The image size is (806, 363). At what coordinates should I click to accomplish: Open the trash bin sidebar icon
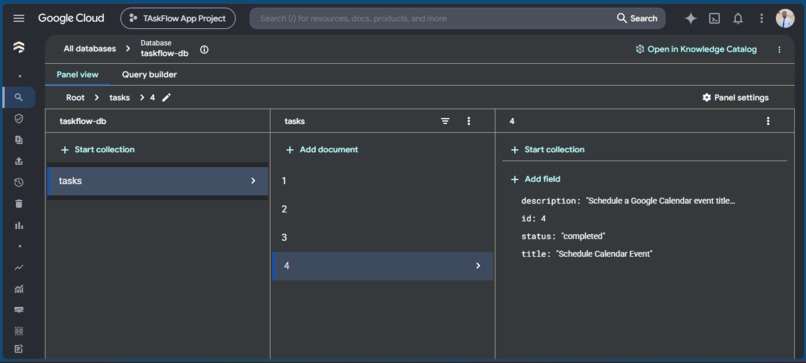pyautogui.click(x=19, y=204)
